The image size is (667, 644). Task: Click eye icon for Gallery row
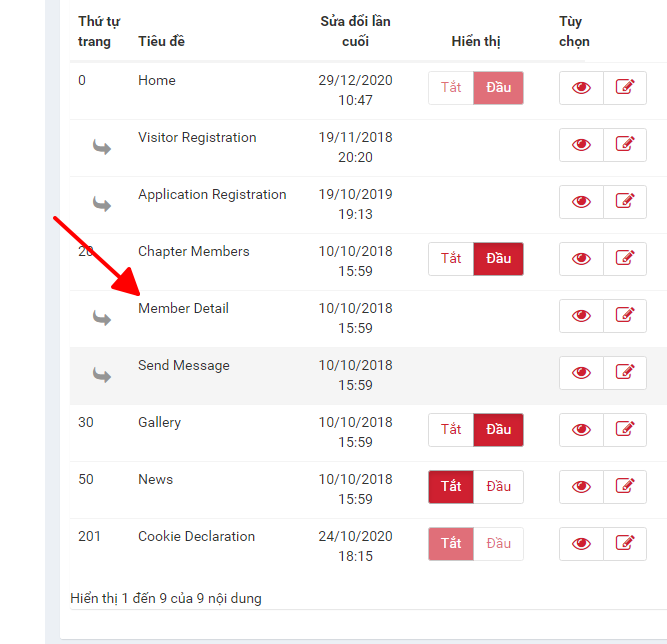coord(581,430)
